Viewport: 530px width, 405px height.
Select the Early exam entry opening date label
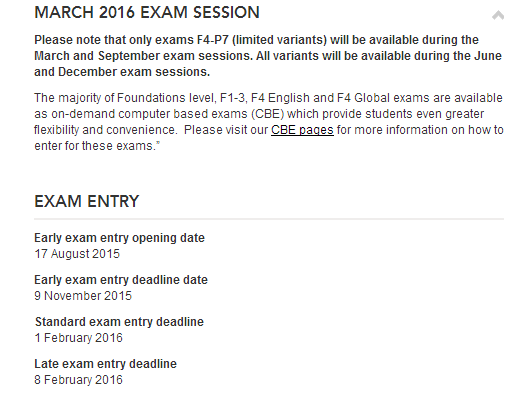coord(119,238)
